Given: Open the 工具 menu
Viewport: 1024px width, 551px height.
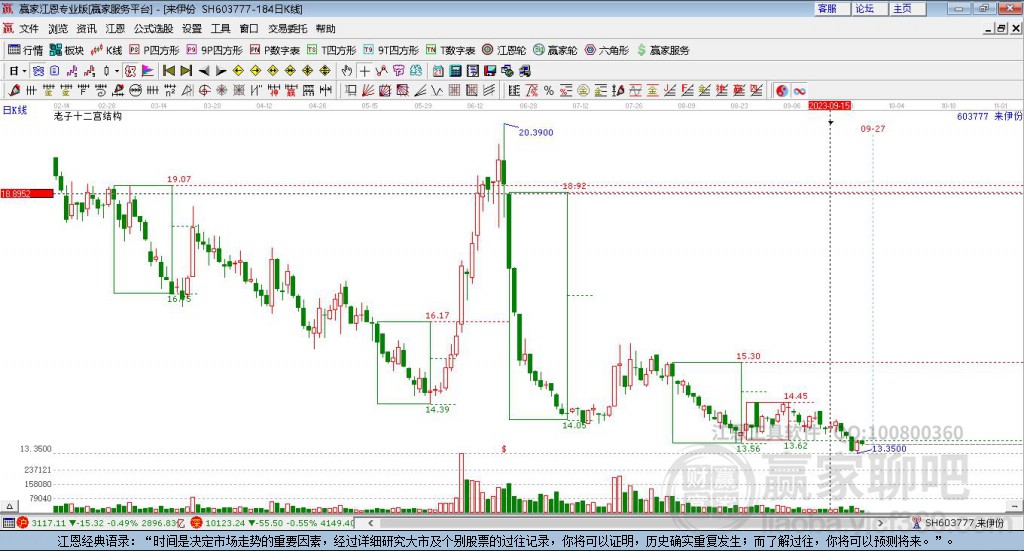Looking at the screenshot, I should [220, 29].
